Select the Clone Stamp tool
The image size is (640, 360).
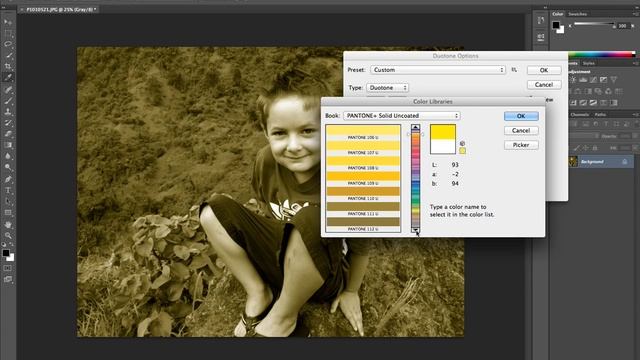(x=8, y=111)
